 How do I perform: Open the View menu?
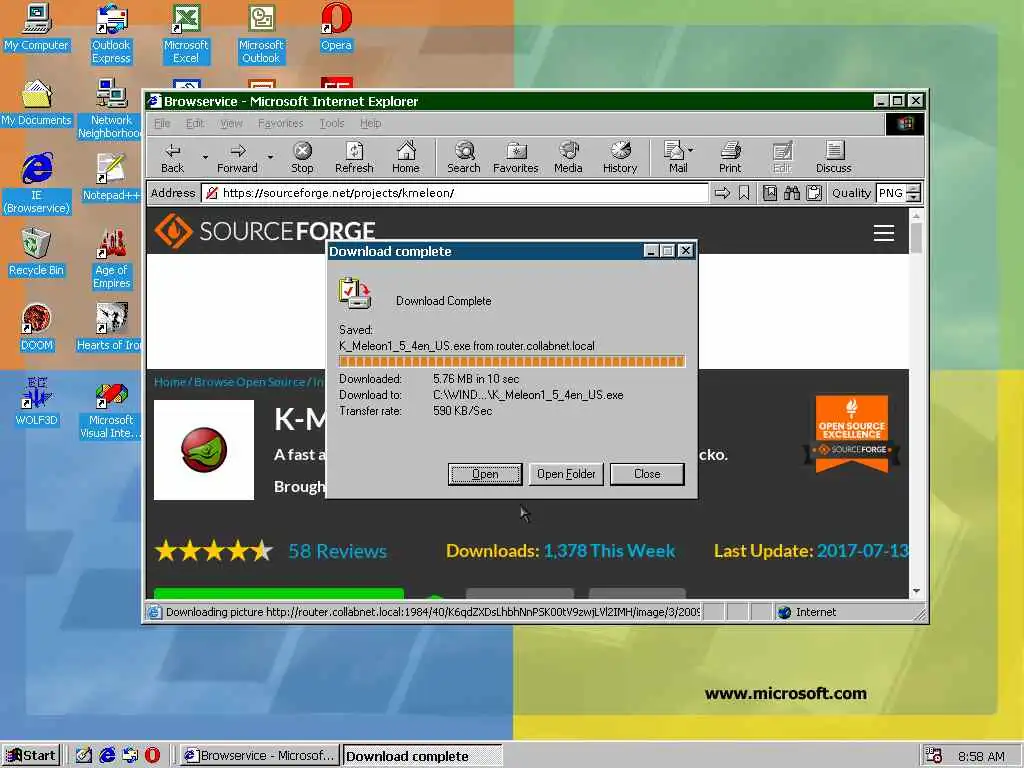[231, 123]
